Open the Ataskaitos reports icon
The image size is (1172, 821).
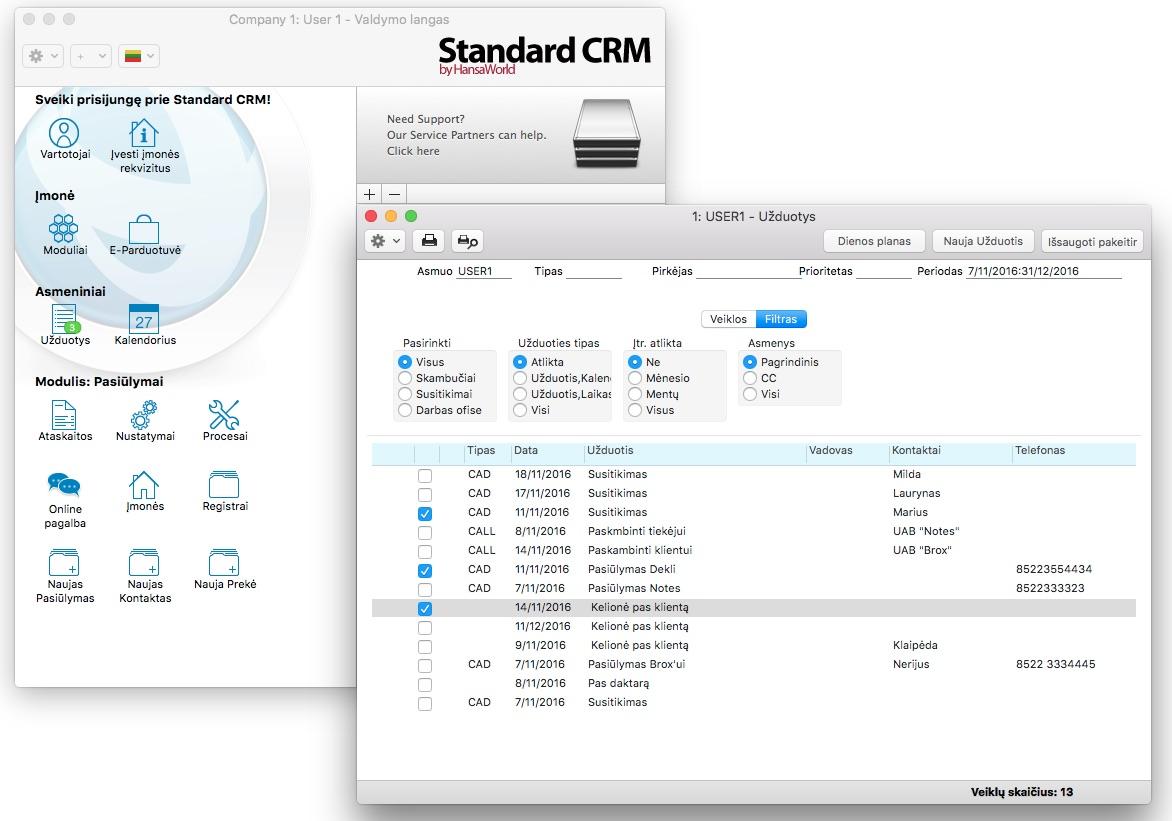click(64, 415)
